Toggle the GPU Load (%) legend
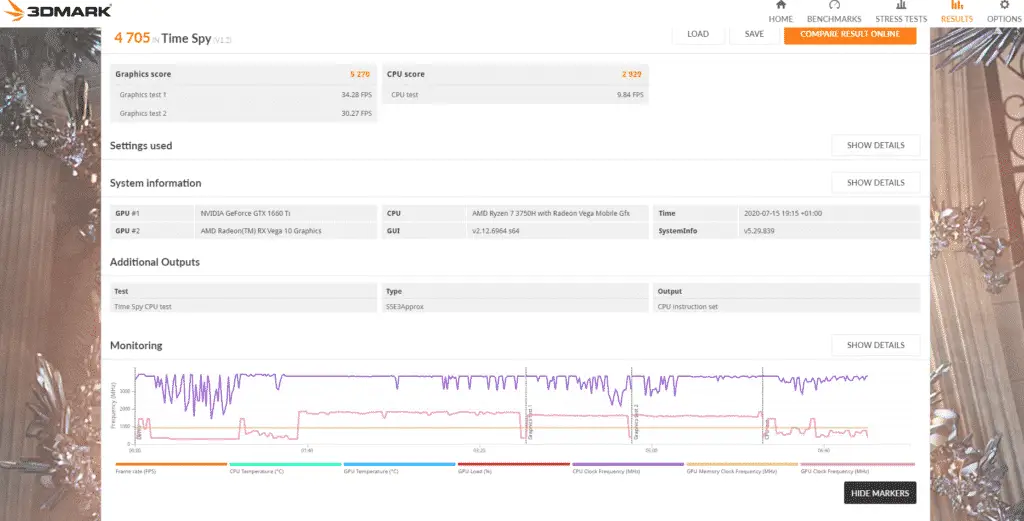 (513, 467)
